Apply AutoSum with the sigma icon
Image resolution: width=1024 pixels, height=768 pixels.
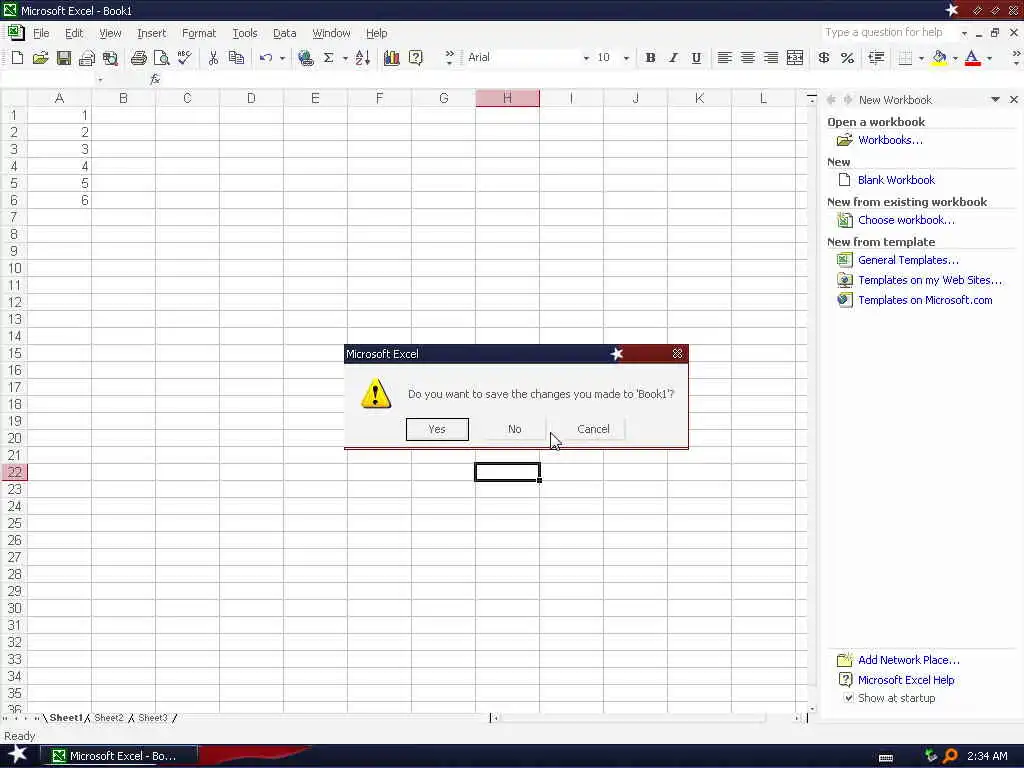[x=328, y=58]
